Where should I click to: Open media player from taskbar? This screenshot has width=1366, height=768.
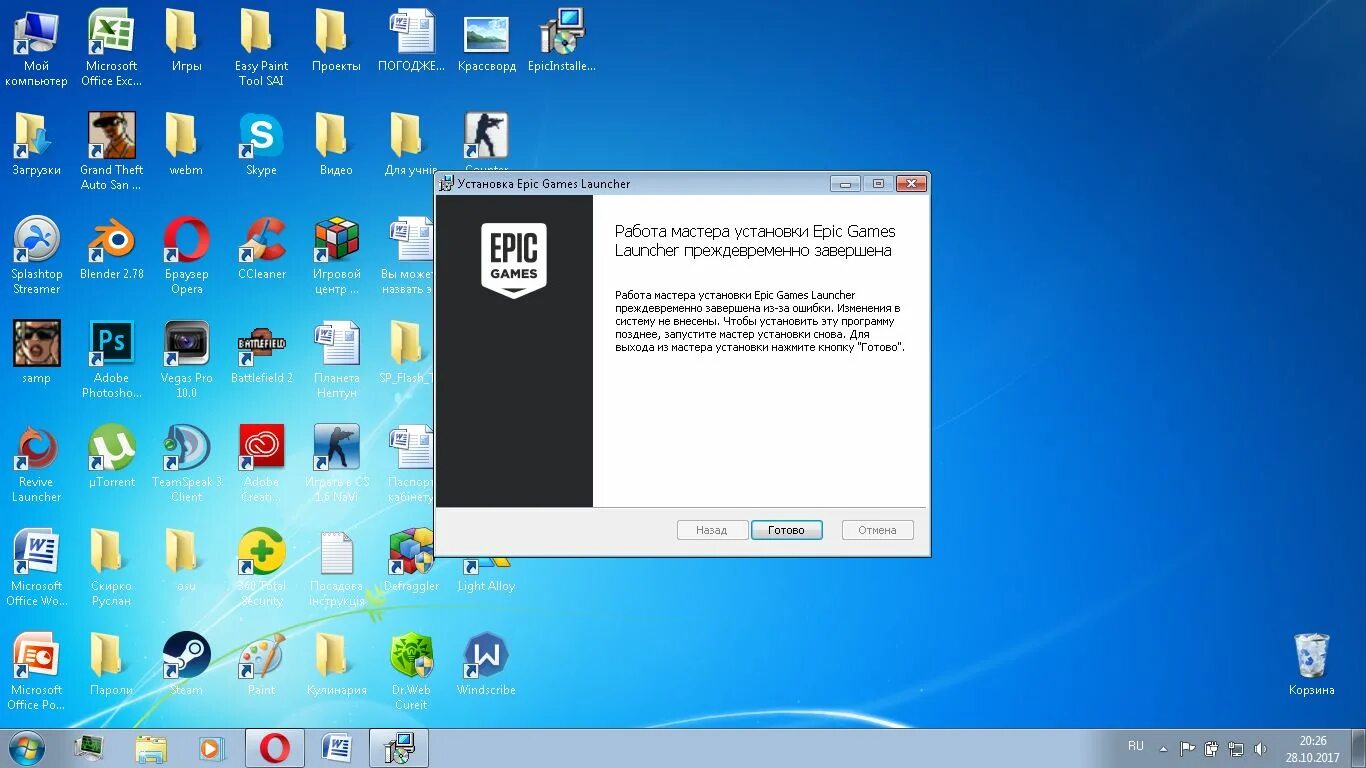click(211, 748)
